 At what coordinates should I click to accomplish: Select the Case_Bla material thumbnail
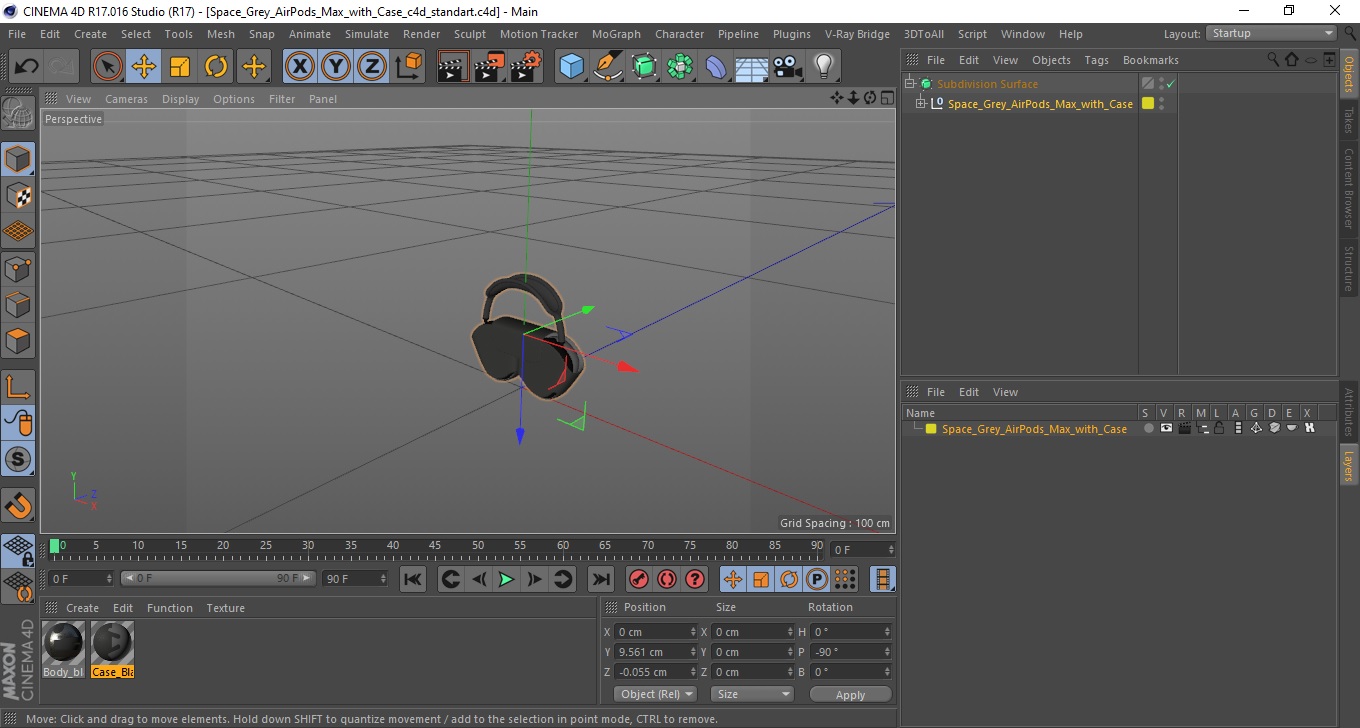coord(112,643)
